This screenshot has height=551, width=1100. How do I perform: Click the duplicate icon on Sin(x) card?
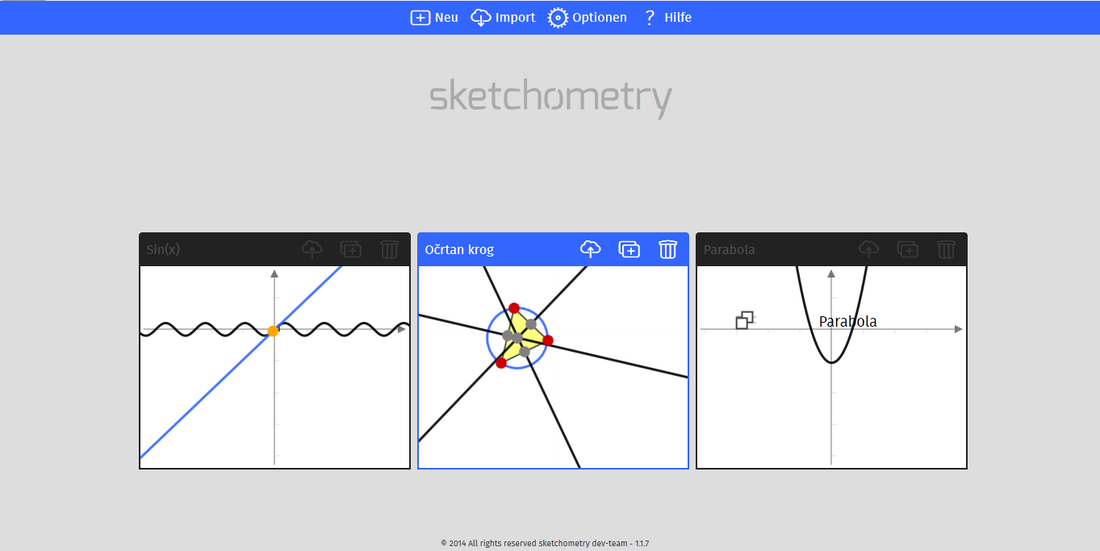350,249
